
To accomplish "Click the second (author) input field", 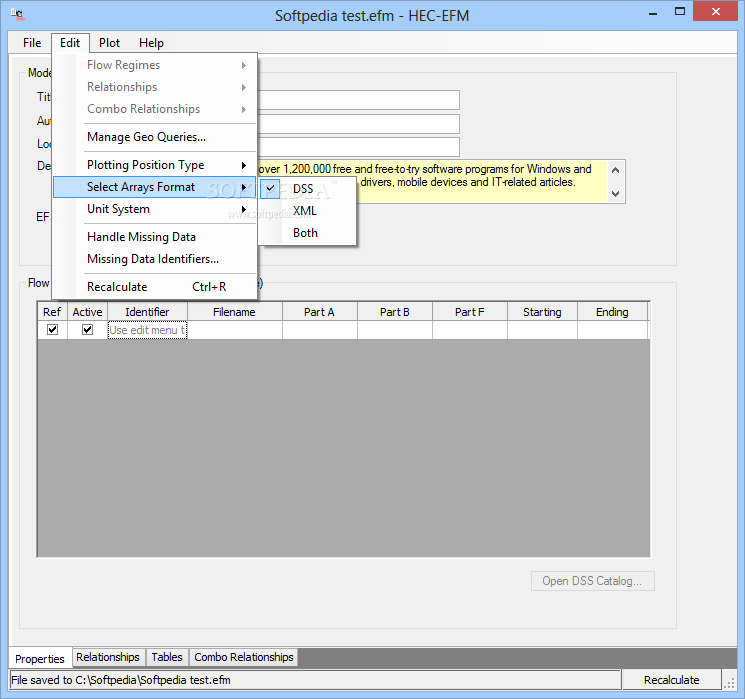I will tap(358, 124).
